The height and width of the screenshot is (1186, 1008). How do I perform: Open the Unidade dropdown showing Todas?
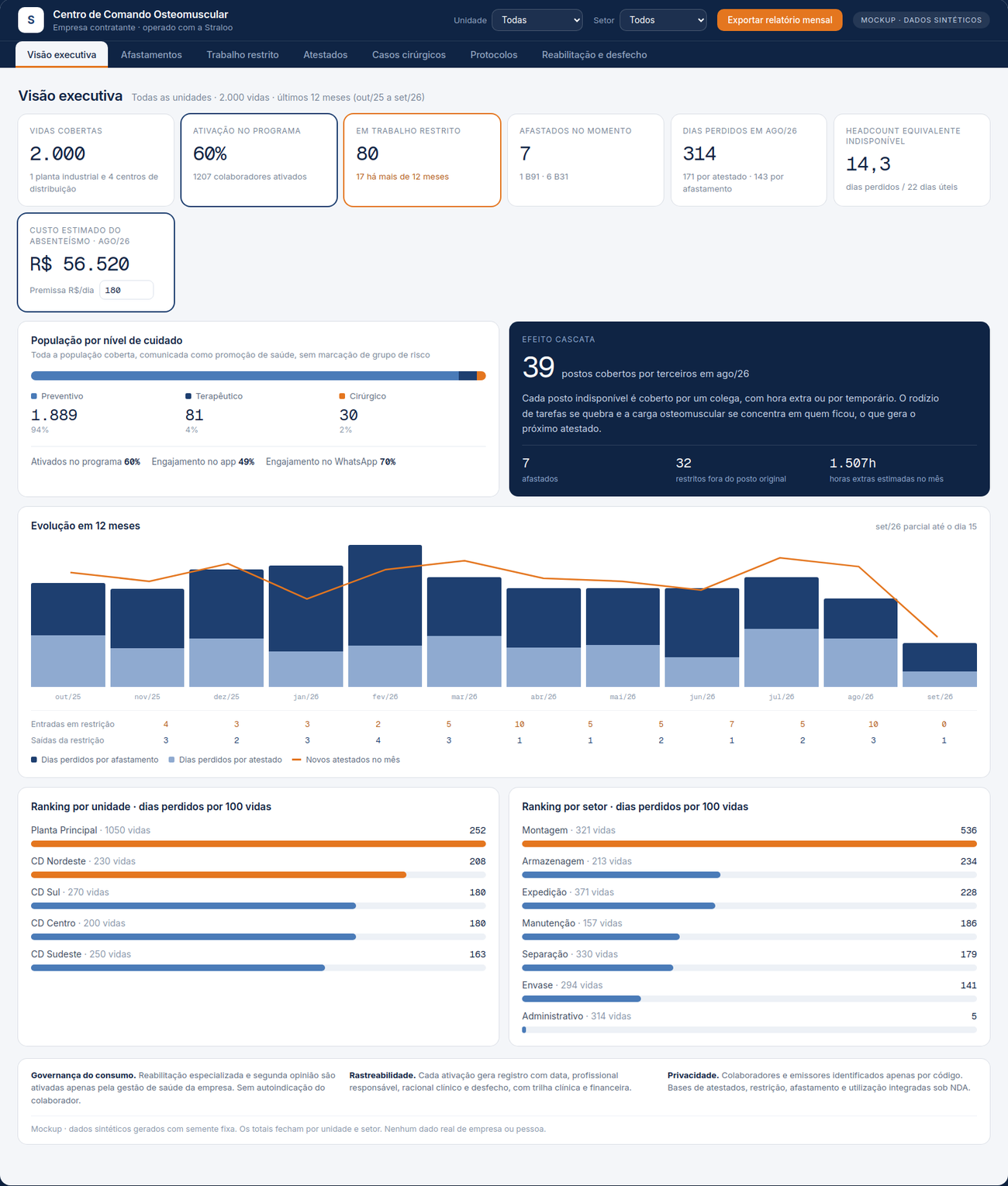537,20
